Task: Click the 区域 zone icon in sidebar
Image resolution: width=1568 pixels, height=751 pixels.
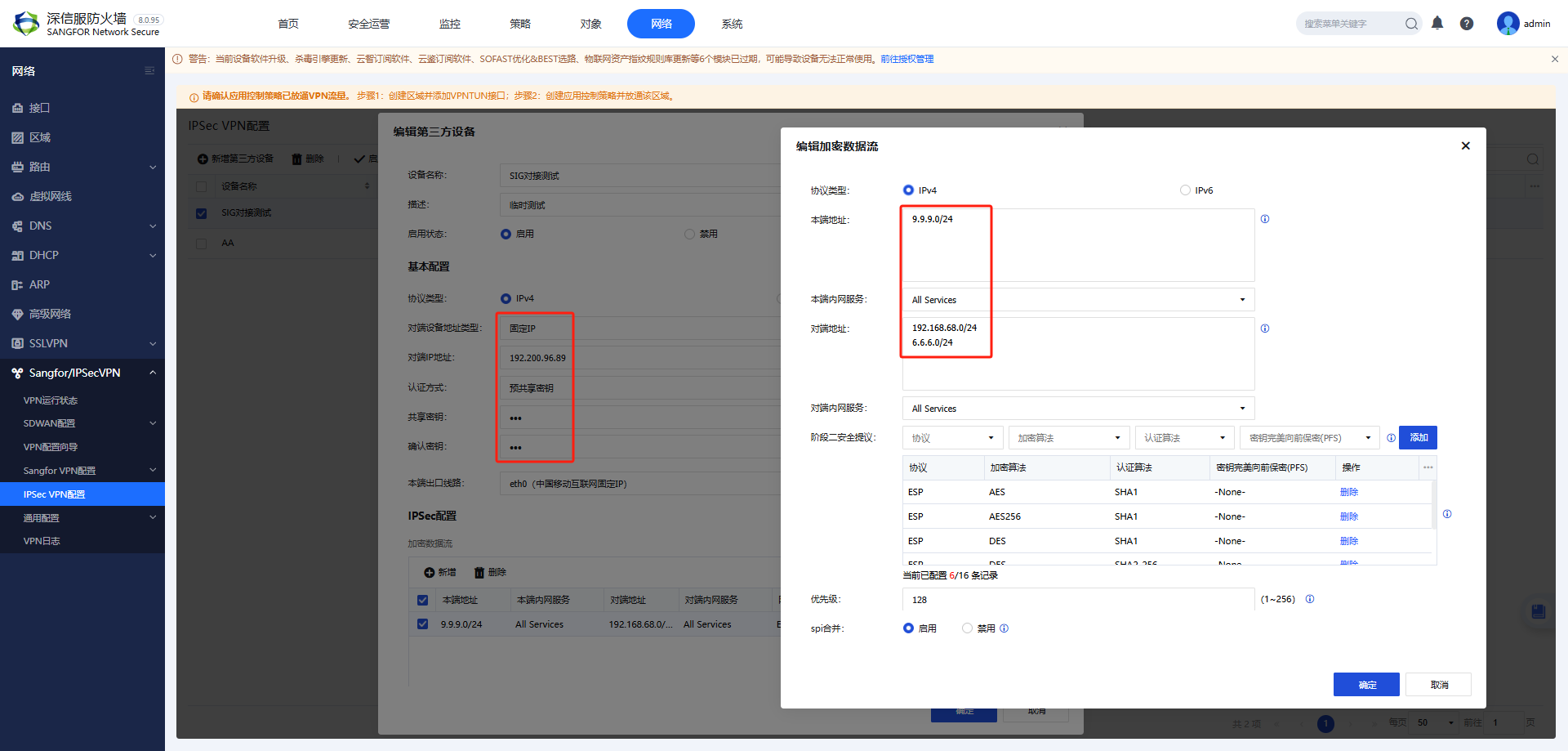Action: (x=17, y=137)
